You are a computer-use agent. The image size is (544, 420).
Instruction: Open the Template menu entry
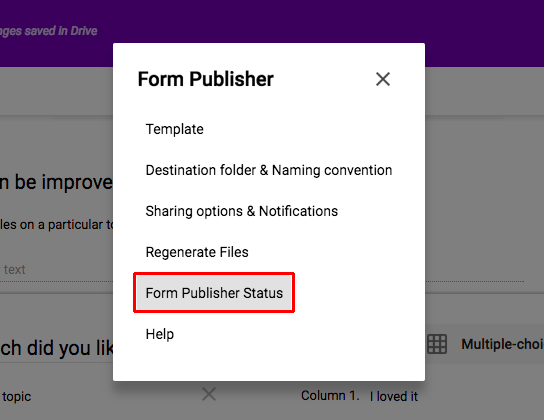pyautogui.click(x=175, y=129)
